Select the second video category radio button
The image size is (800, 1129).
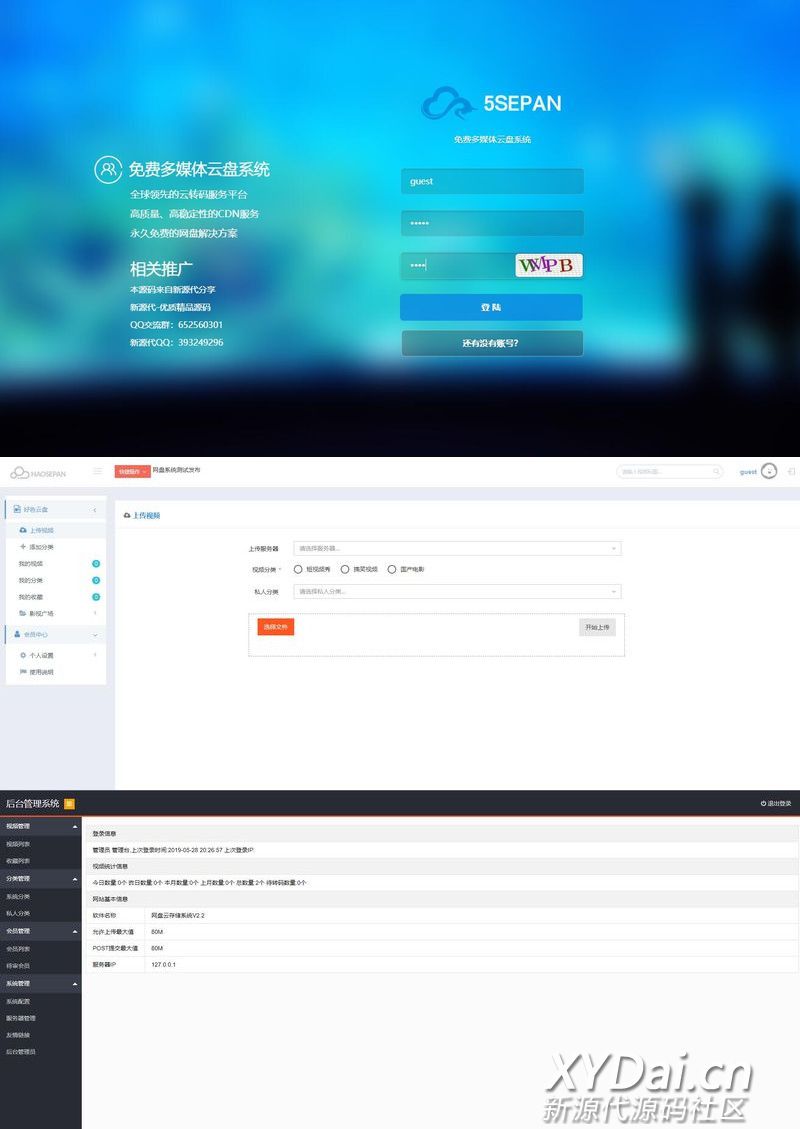(x=345, y=570)
